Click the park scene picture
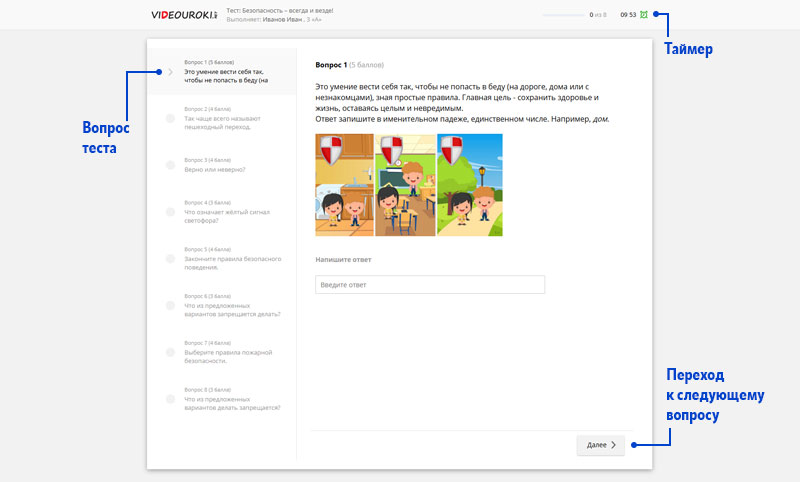 point(470,185)
